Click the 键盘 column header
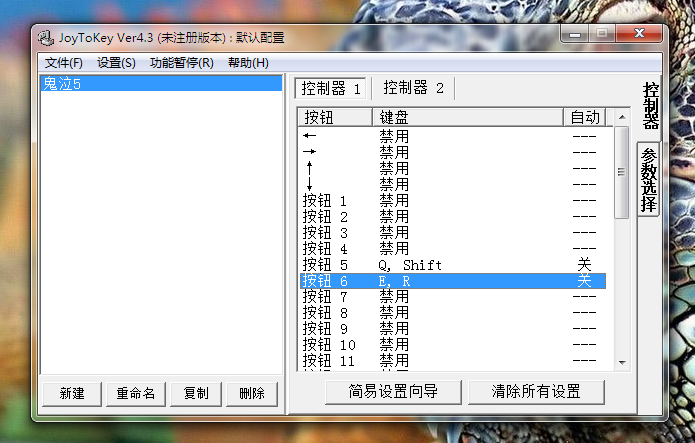The image size is (695, 443). tap(468, 118)
